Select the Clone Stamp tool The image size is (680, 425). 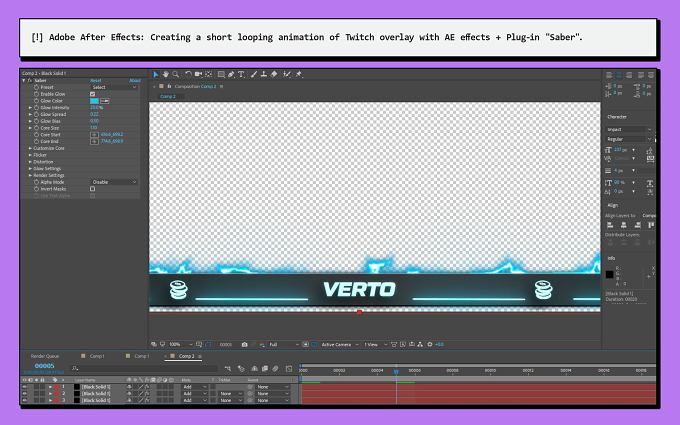(x=264, y=74)
